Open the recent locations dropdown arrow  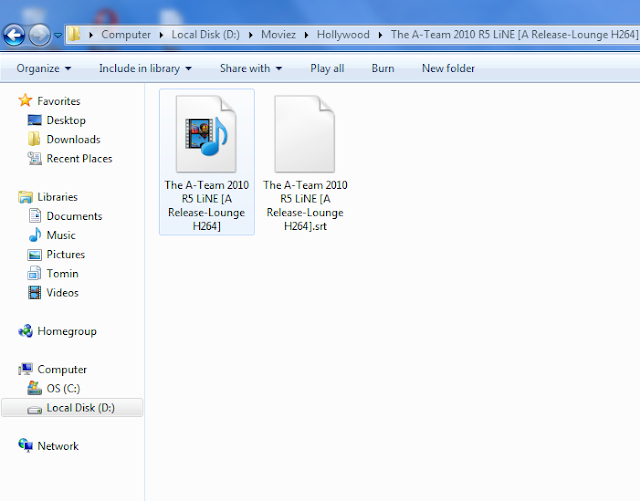click(58, 36)
